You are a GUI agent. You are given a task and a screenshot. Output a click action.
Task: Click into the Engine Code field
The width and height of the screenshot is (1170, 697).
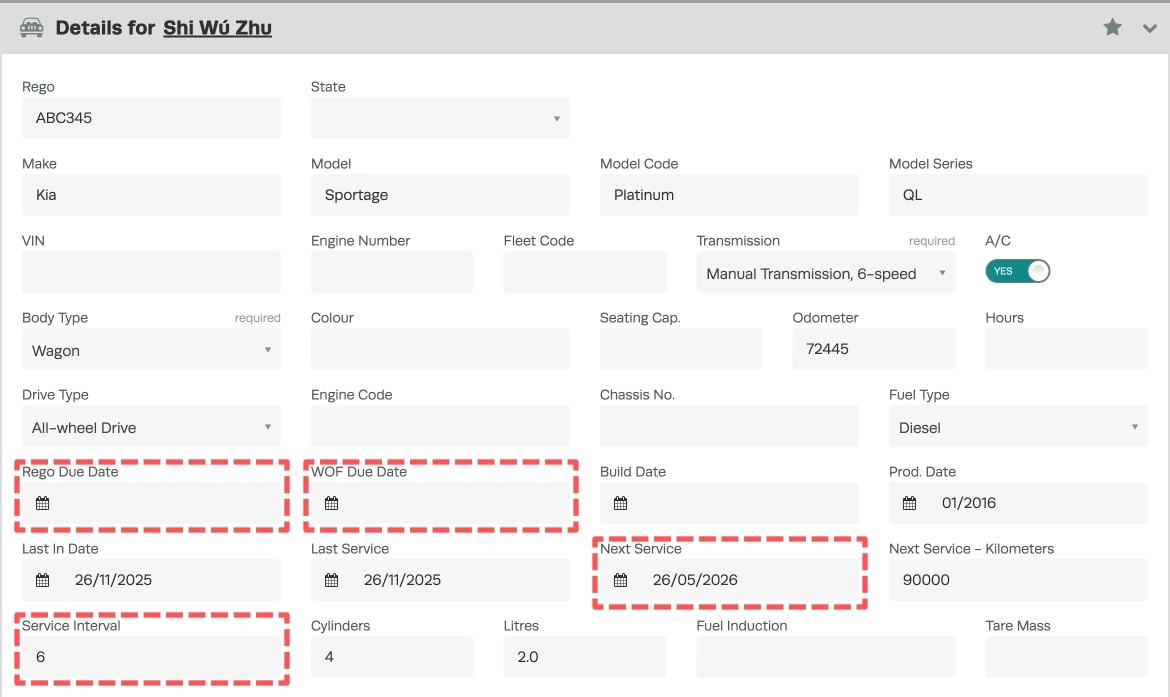[x=440, y=426]
